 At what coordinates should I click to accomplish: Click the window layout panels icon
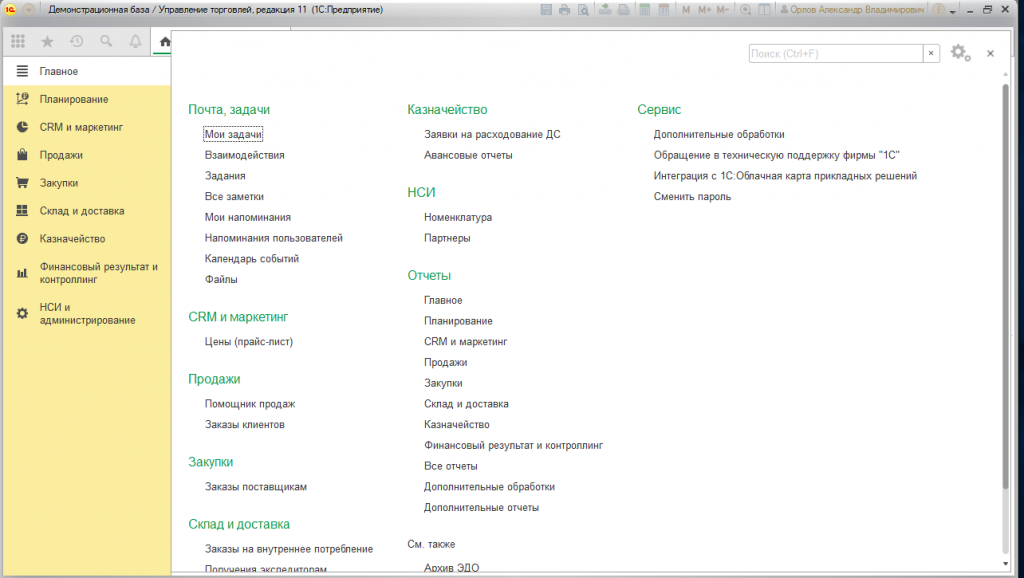tap(763, 10)
